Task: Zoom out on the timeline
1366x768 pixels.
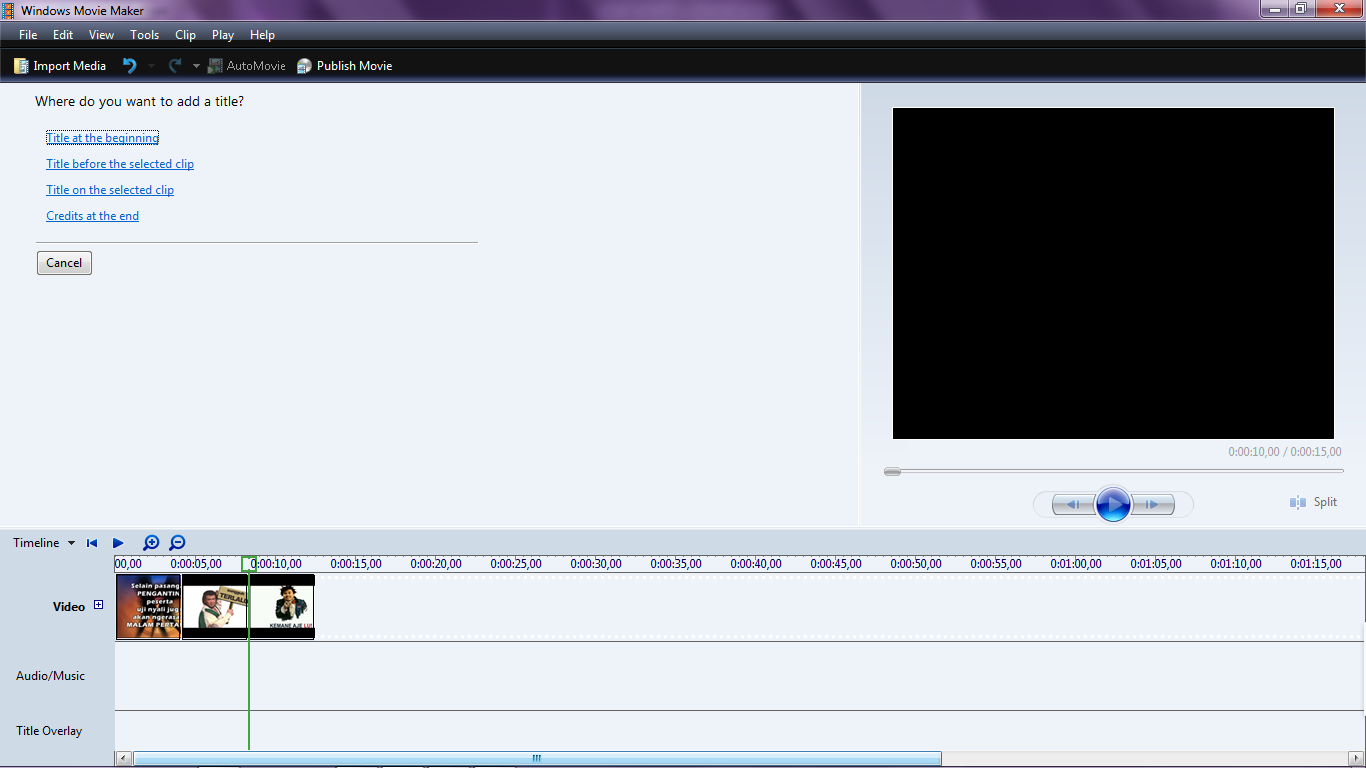Action: tap(177, 542)
